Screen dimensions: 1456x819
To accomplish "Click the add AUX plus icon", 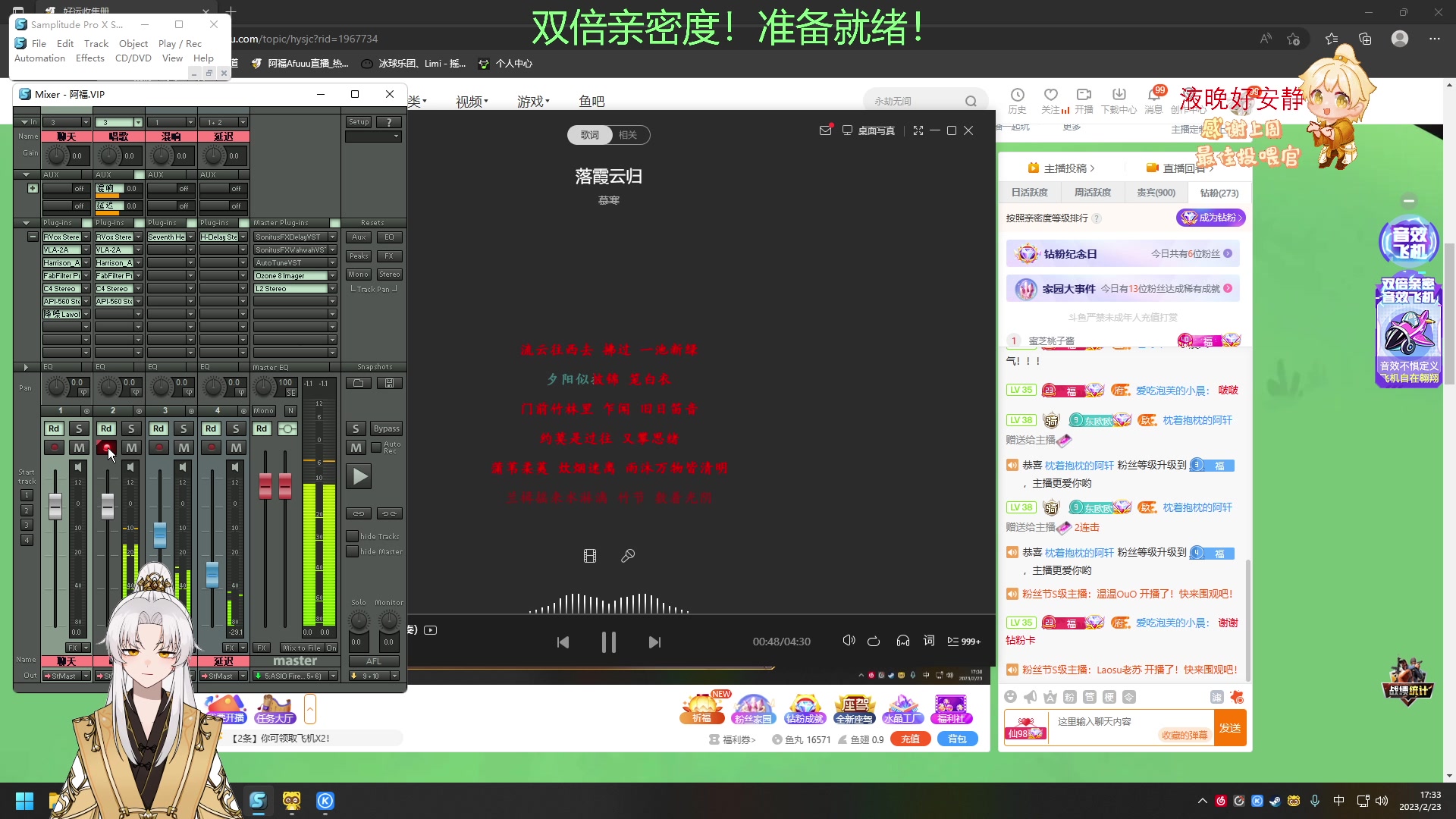I will pos(33,188).
